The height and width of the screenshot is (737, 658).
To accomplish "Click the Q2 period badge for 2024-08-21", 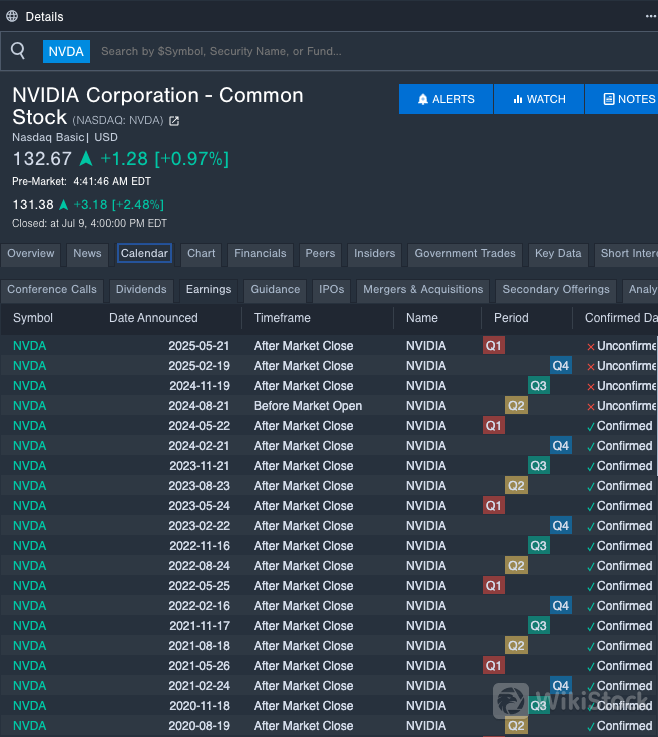I will [516, 406].
